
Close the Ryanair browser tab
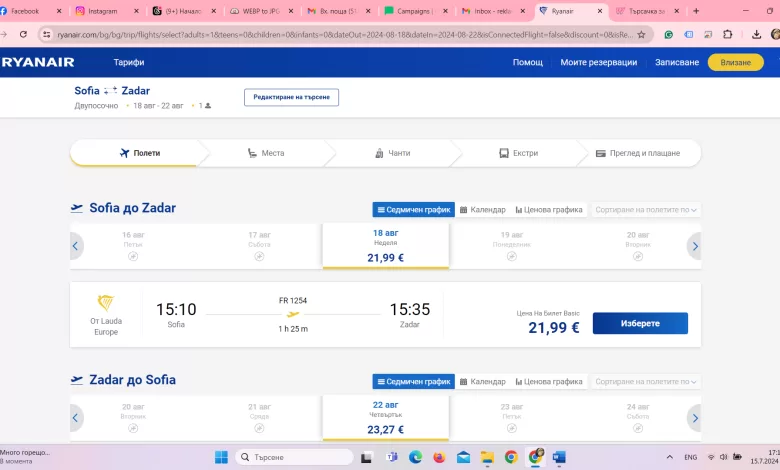[x=600, y=11]
